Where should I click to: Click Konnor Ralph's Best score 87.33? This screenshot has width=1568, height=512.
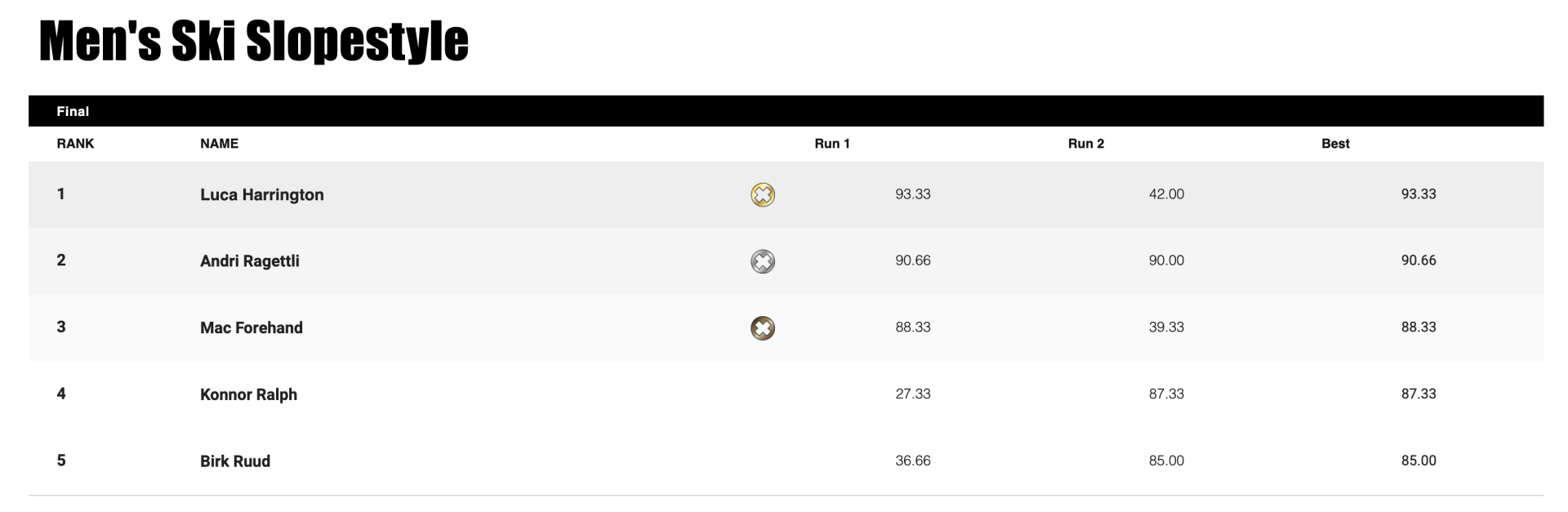pos(1419,394)
